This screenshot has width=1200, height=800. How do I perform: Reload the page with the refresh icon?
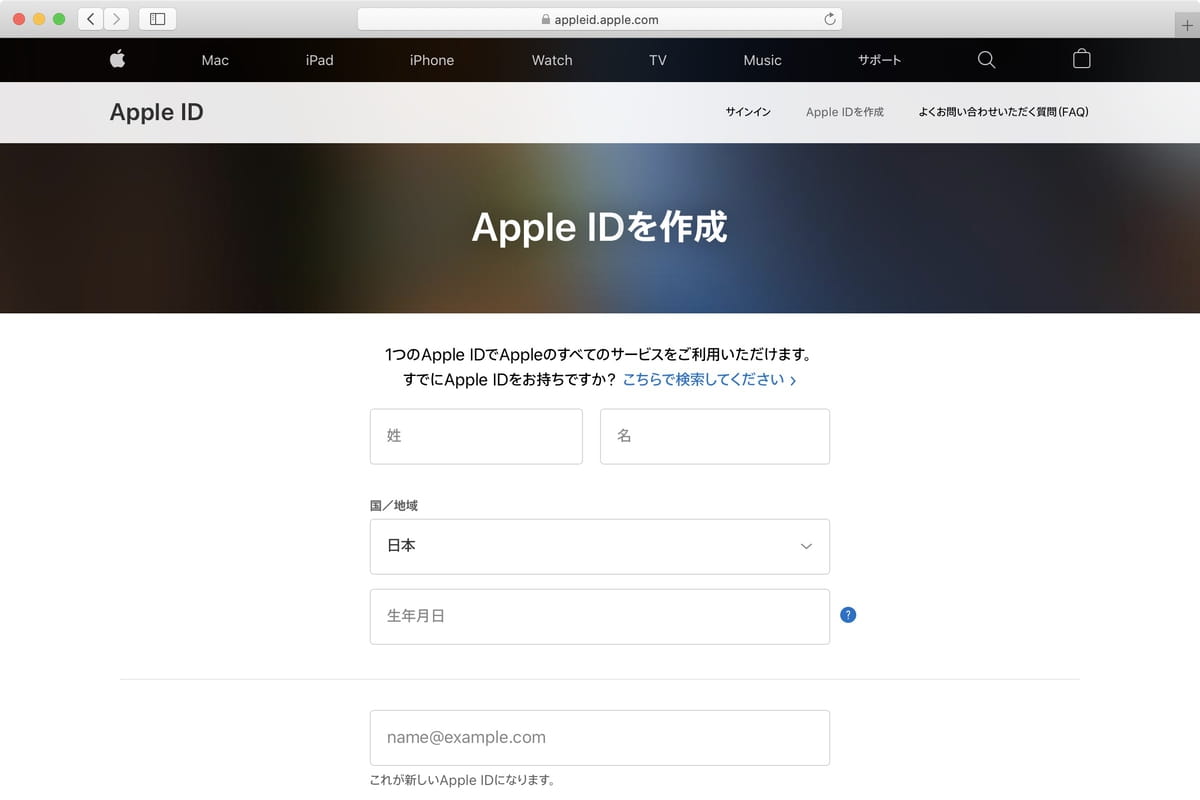click(829, 19)
